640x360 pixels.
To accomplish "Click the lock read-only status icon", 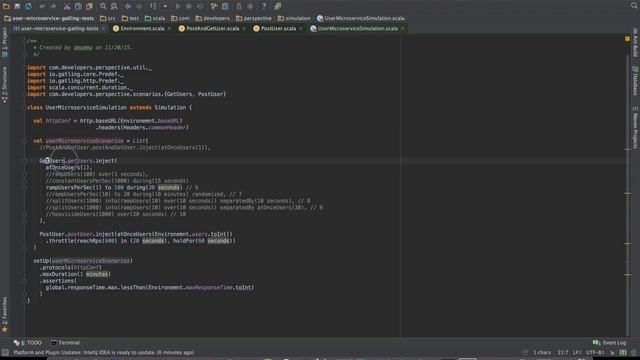I will 612,352.
